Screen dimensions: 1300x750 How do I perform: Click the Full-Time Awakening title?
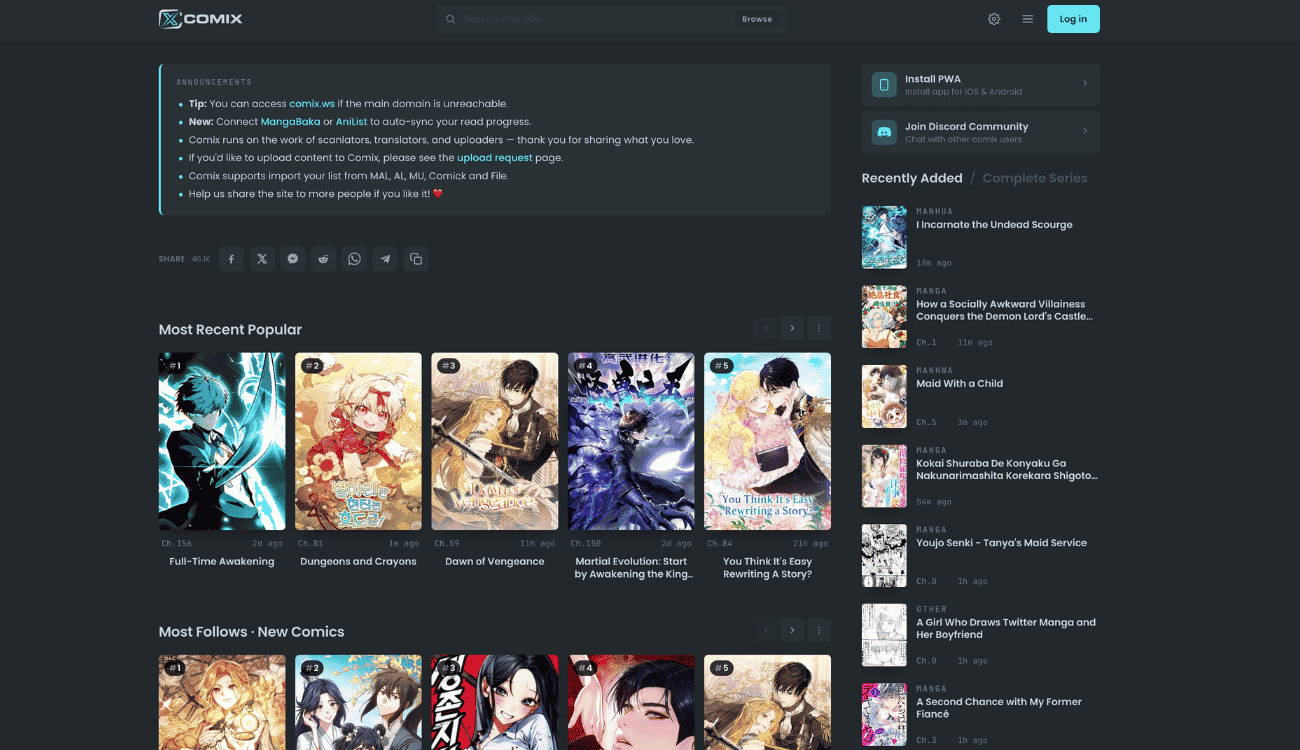click(222, 562)
